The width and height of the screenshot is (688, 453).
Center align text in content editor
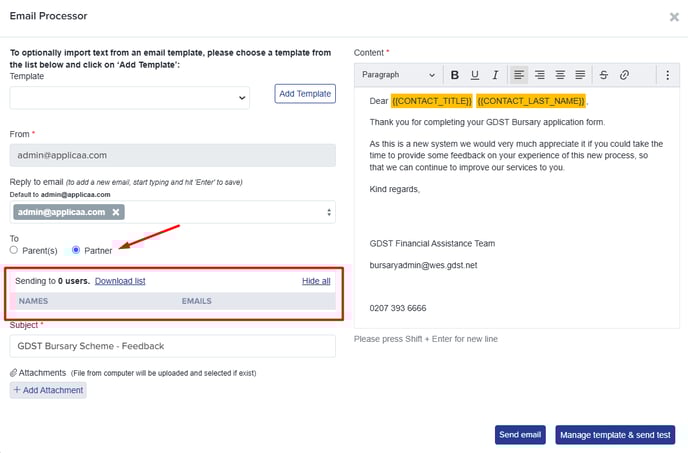560,75
